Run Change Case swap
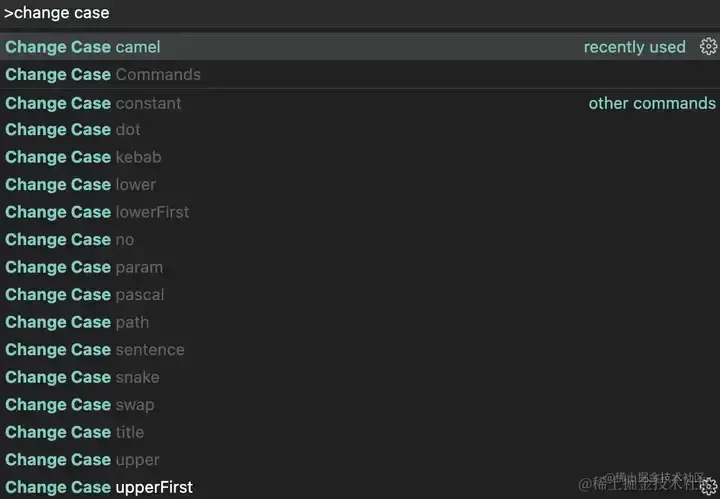 pos(360,405)
